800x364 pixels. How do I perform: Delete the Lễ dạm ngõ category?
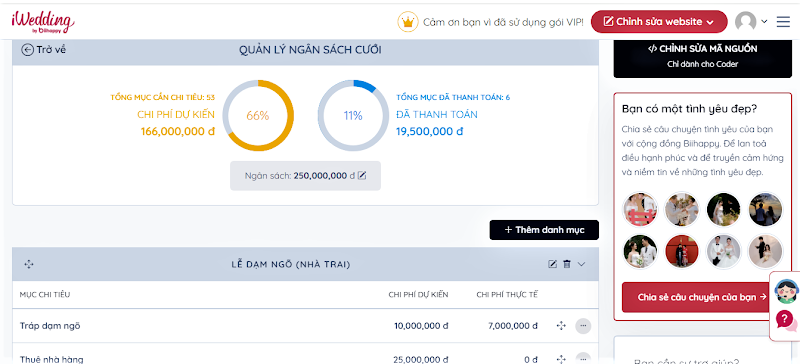[x=566, y=264]
